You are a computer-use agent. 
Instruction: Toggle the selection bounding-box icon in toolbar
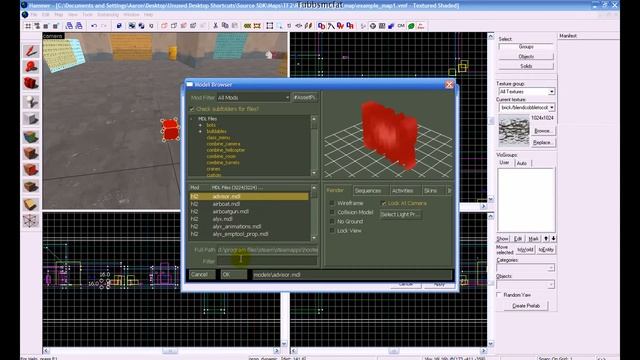(270, 26)
